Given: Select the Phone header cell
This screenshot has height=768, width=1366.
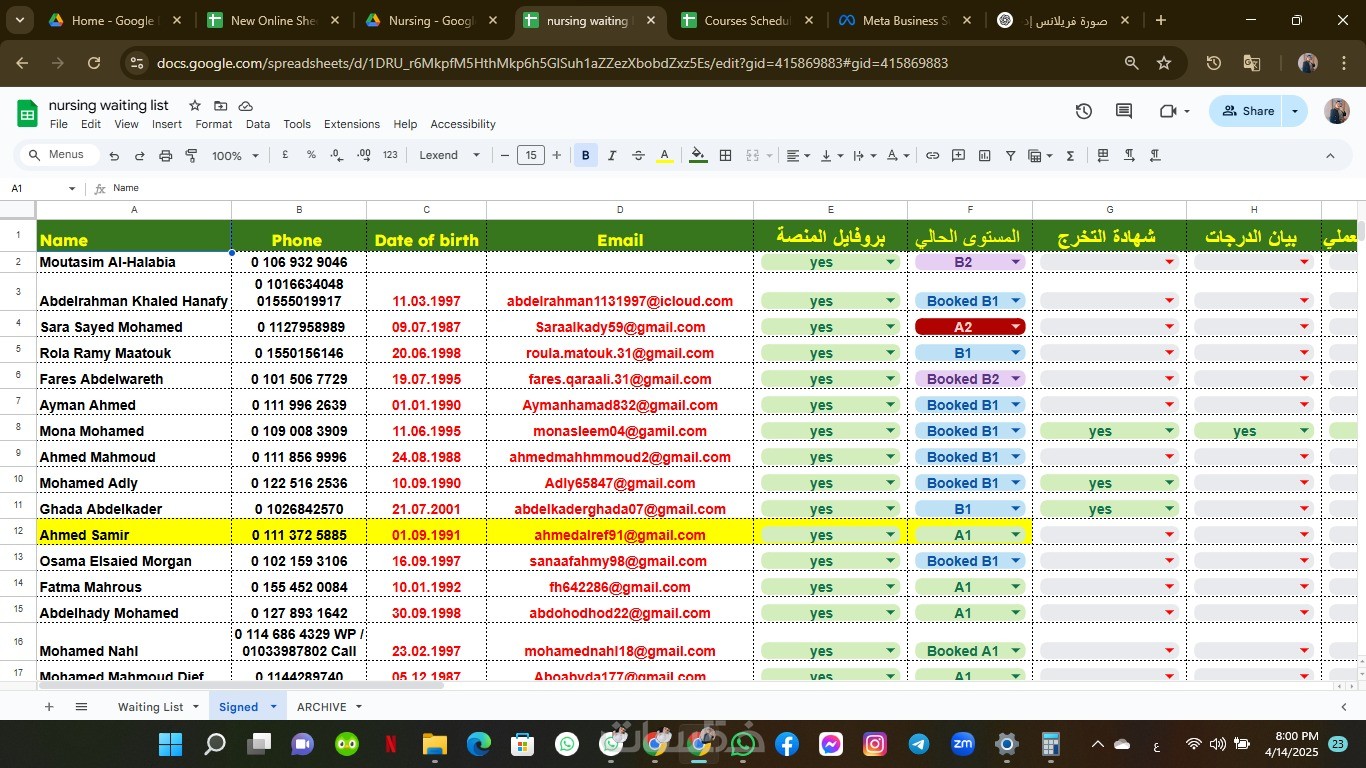Looking at the screenshot, I should (299, 237).
